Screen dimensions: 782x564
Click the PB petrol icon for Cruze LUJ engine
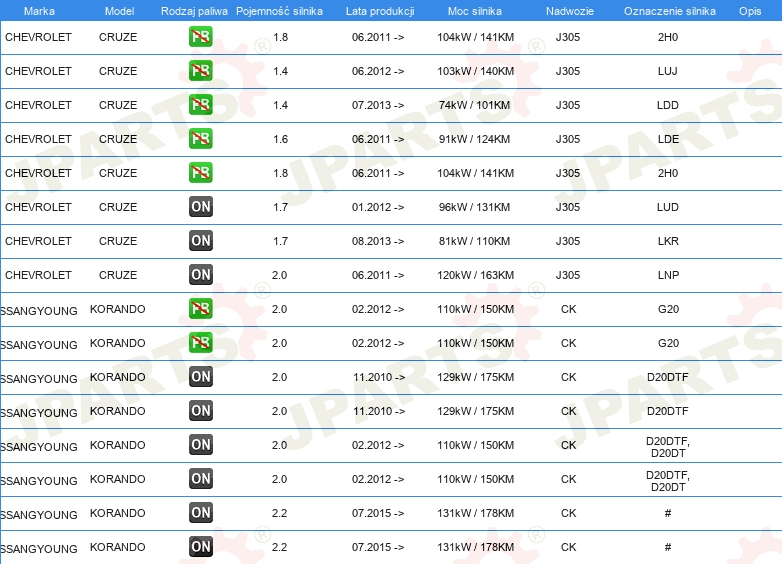(x=200, y=71)
